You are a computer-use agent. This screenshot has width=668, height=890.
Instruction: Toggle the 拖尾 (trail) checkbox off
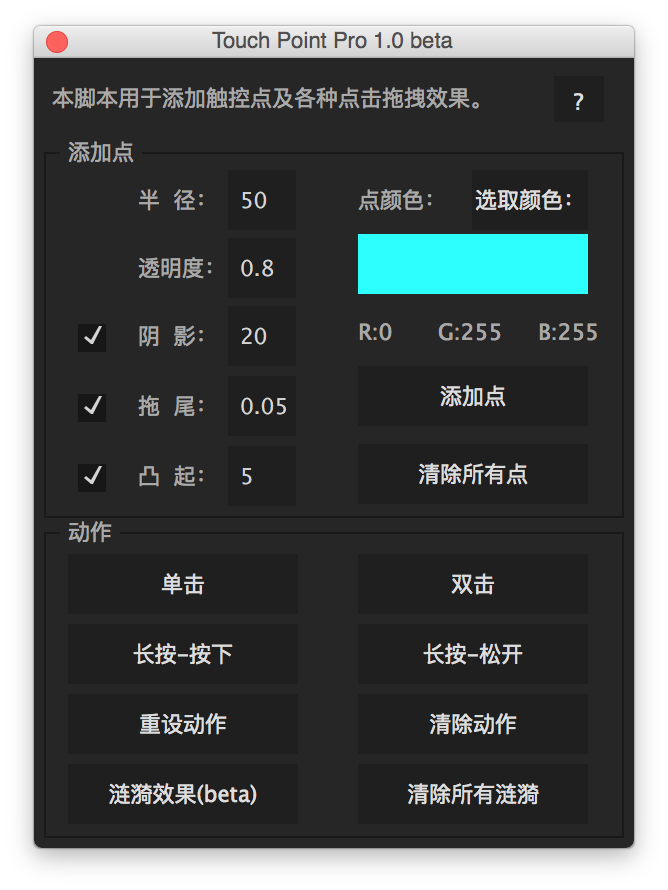[x=91, y=407]
